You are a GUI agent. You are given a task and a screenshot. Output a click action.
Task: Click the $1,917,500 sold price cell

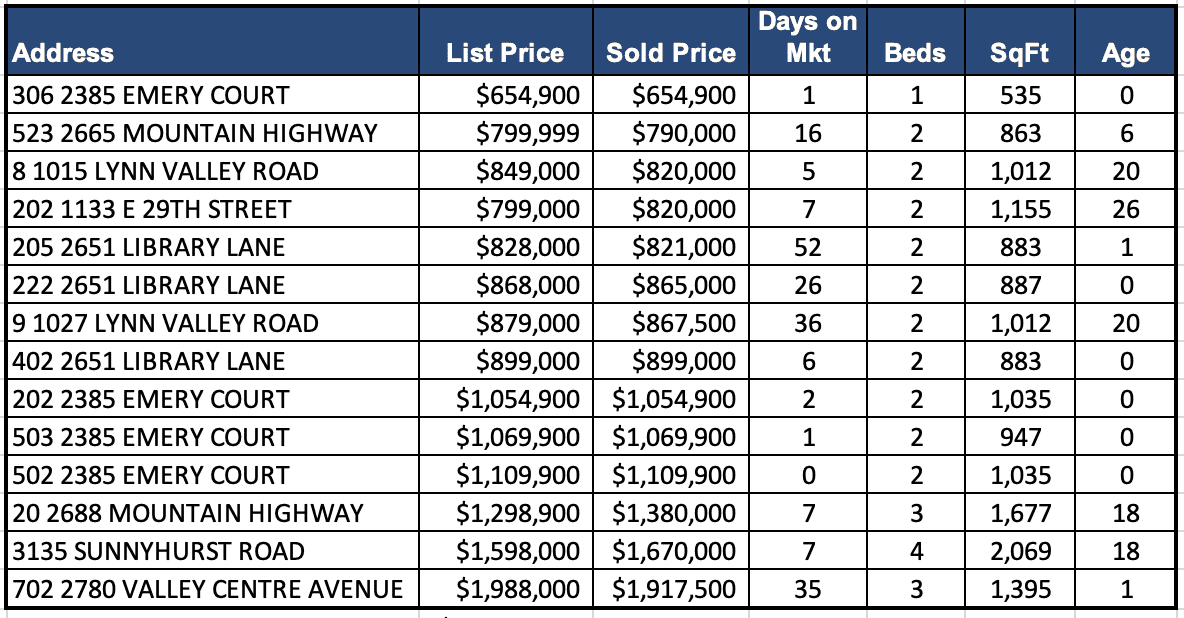click(x=674, y=590)
